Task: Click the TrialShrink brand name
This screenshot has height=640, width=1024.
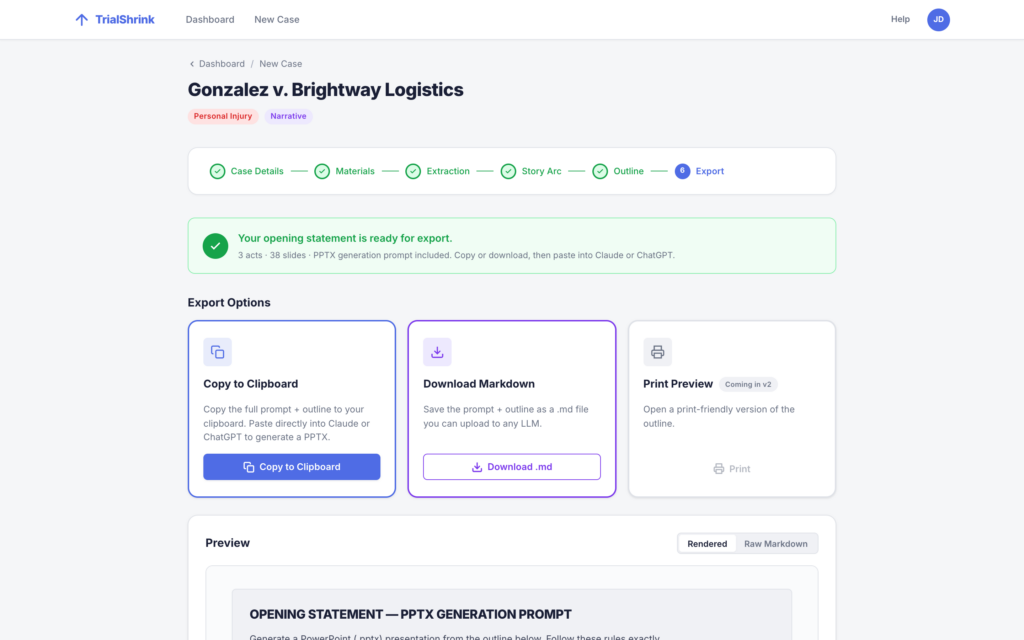Action: pos(125,20)
